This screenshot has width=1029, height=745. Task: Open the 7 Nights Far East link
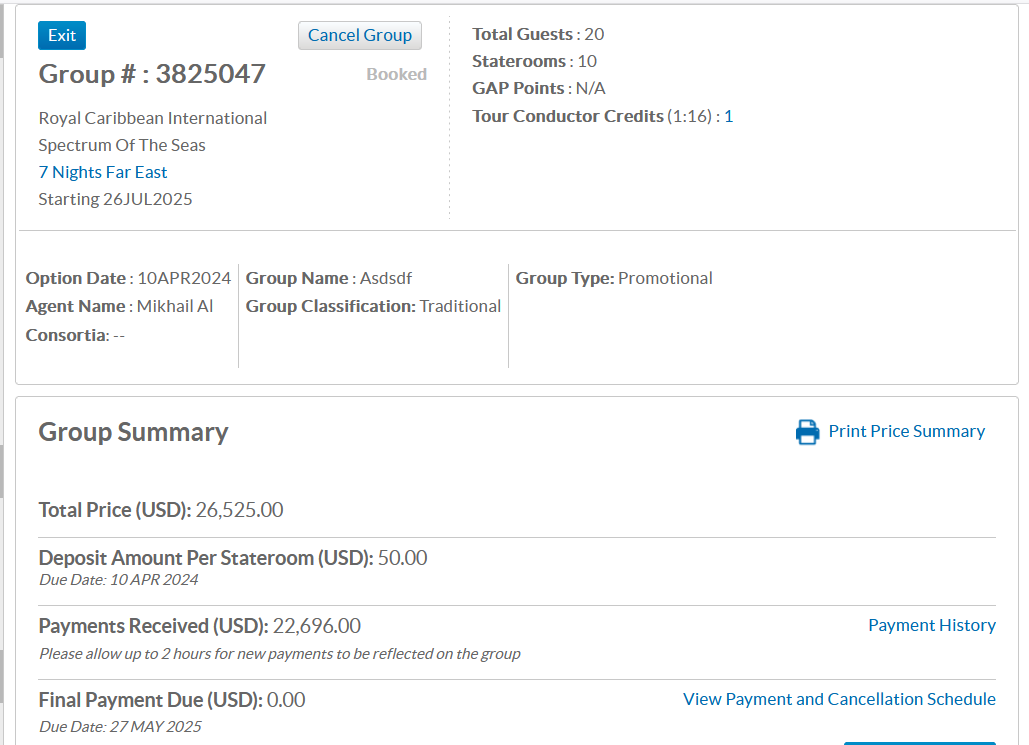pyautogui.click(x=103, y=172)
